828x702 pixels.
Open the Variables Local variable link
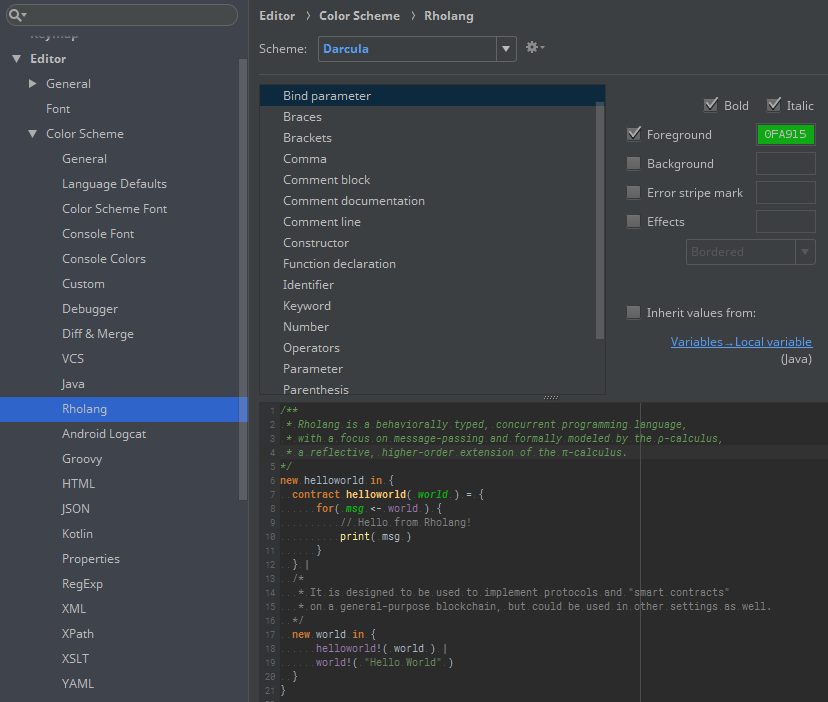[741, 342]
